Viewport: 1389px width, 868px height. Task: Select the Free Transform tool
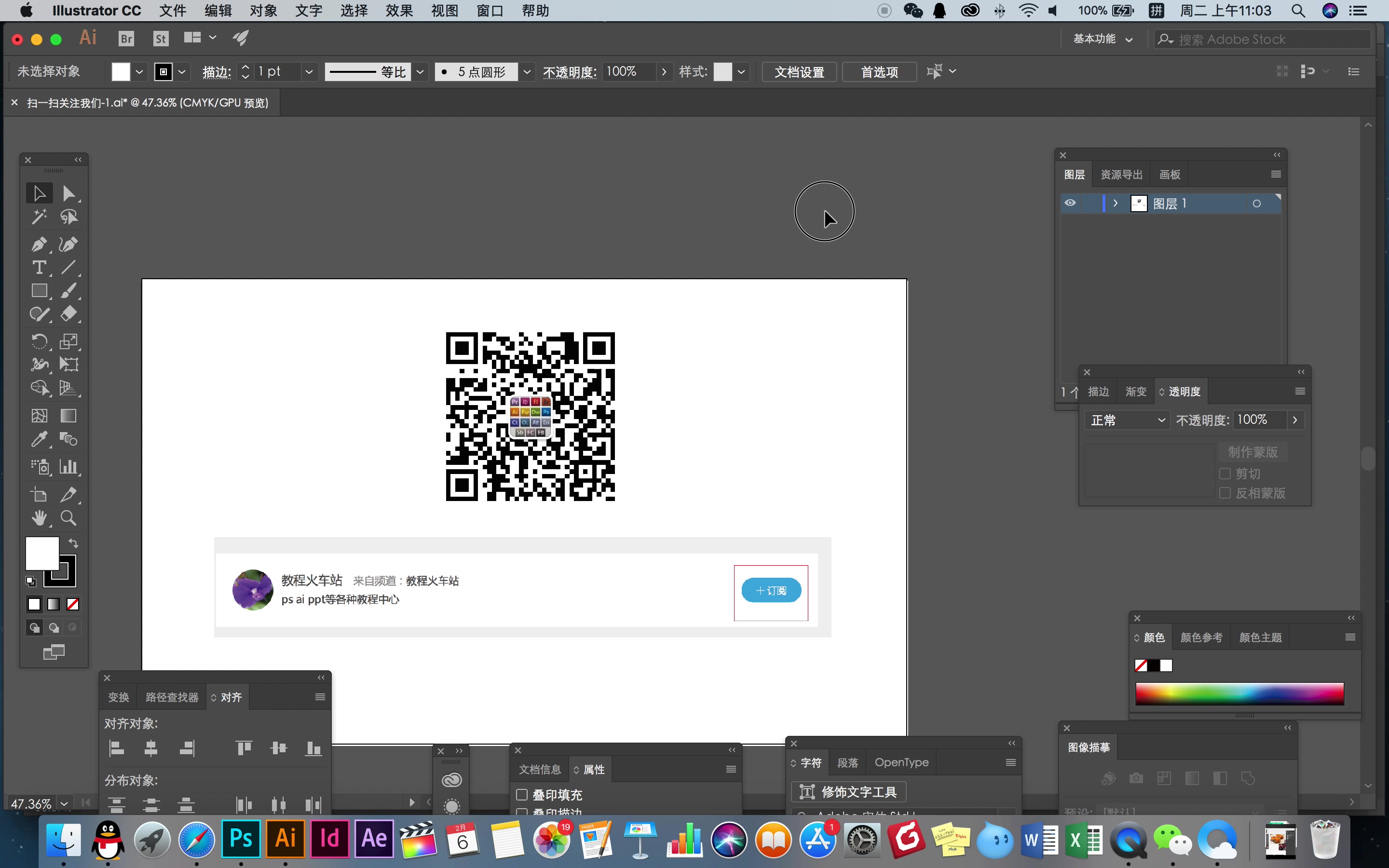pos(69,365)
